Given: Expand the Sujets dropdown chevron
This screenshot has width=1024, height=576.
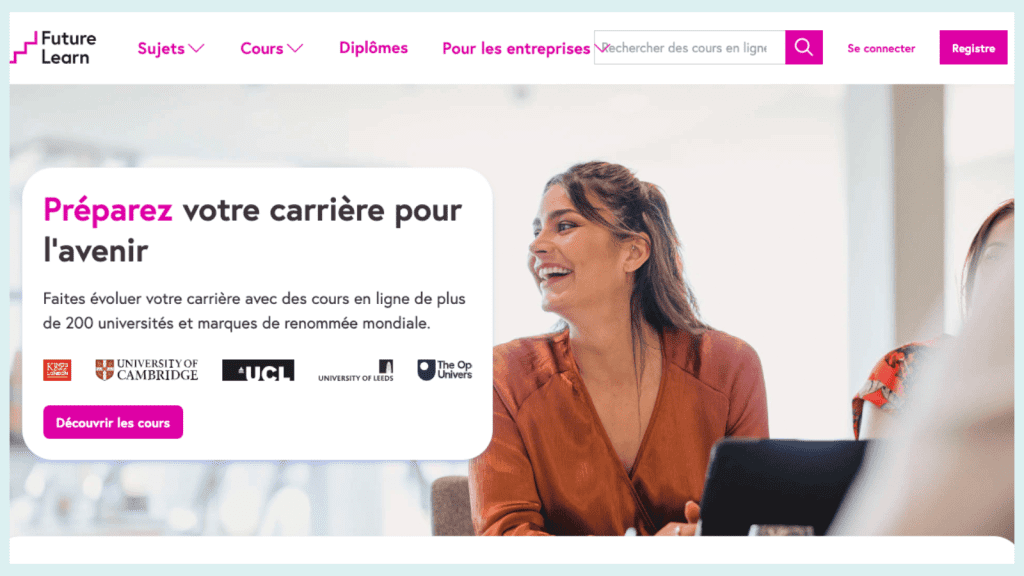Looking at the screenshot, I should coord(197,48).
